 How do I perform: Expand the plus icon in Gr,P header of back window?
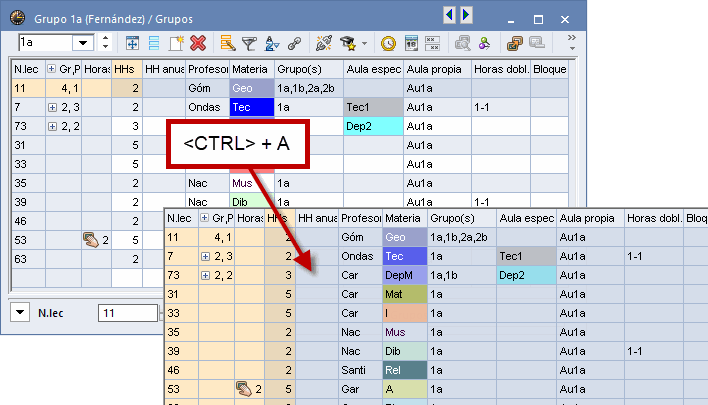(x=51, y=69)
